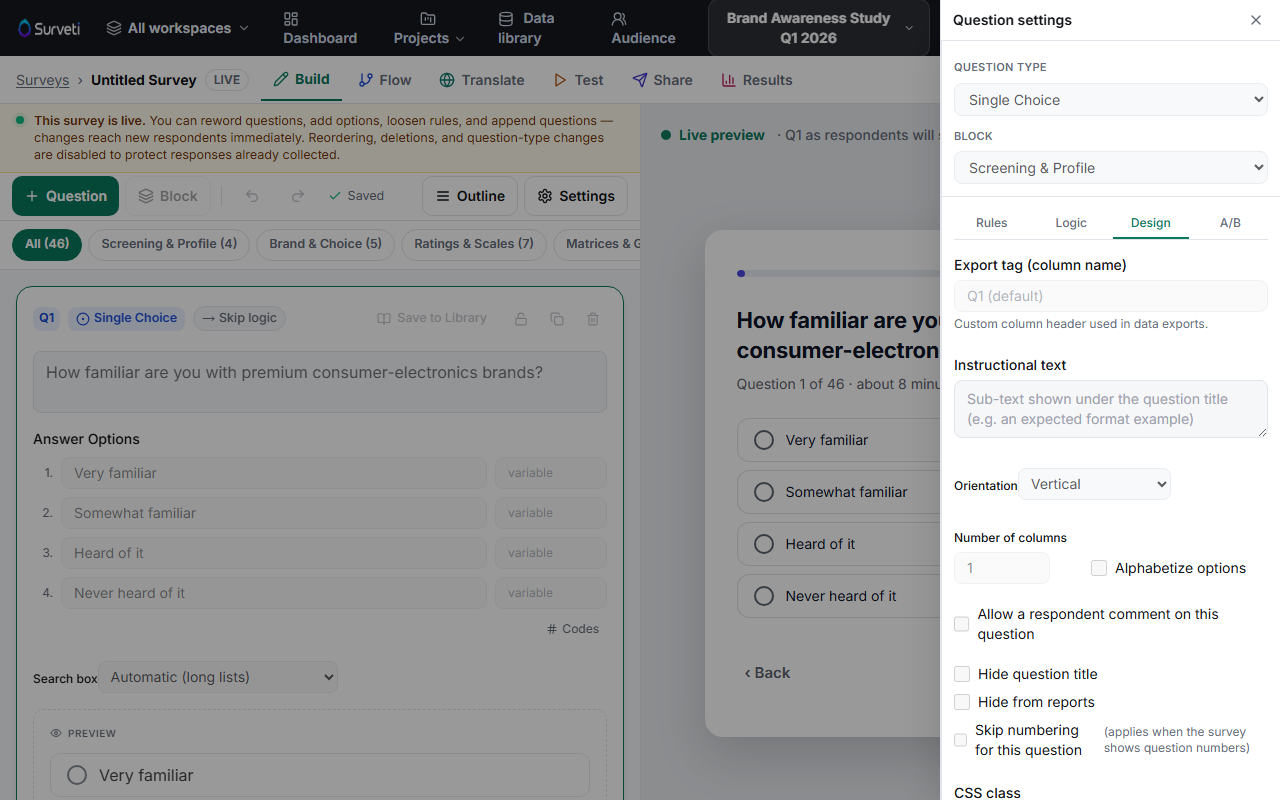Filter by Ratings & Scales (7)
The image size is (1280, 800).
pyautogui.click(x=474, y=244)
